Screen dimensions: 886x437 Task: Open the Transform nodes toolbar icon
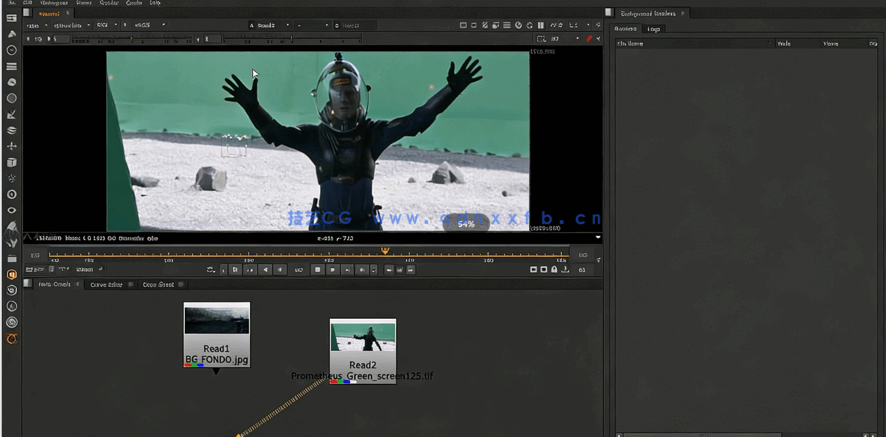click(11, 146)
